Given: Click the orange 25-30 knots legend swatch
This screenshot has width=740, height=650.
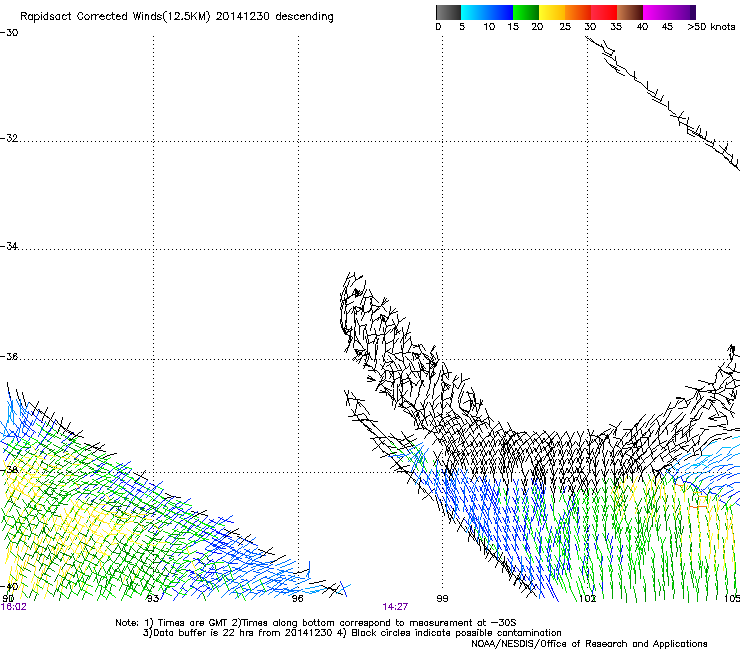Looking at the screenshot, I should click(x=578, y=12).
